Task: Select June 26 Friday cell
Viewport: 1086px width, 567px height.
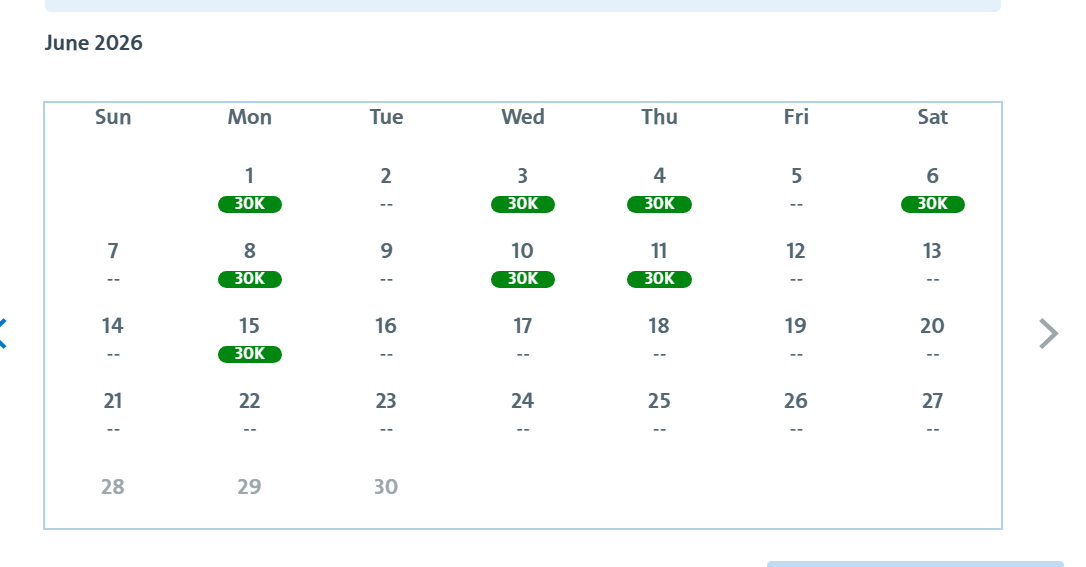Action: [796, 413]
